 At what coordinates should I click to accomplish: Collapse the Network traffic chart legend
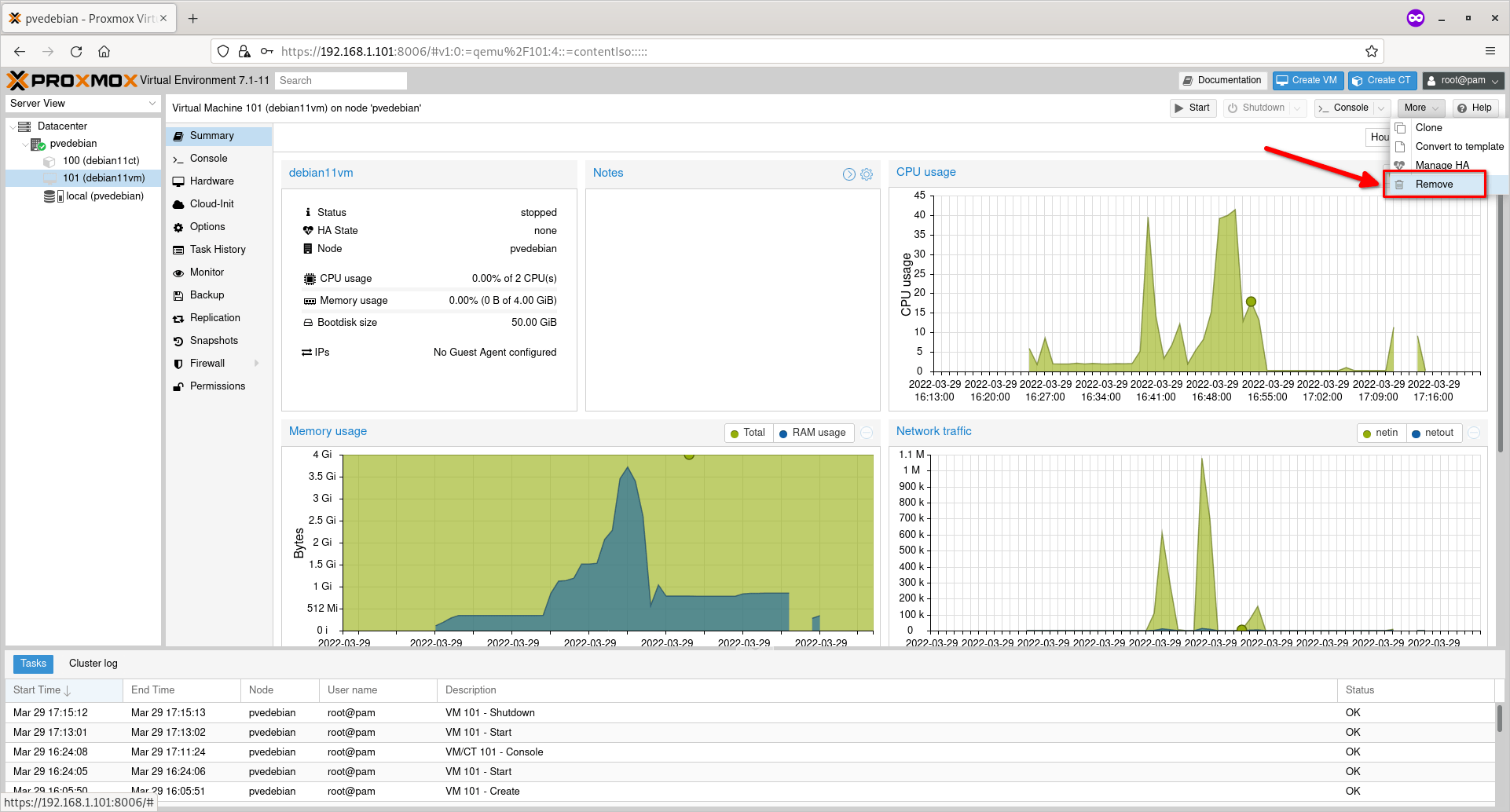pyautogui.click(x=1474, y=433)
